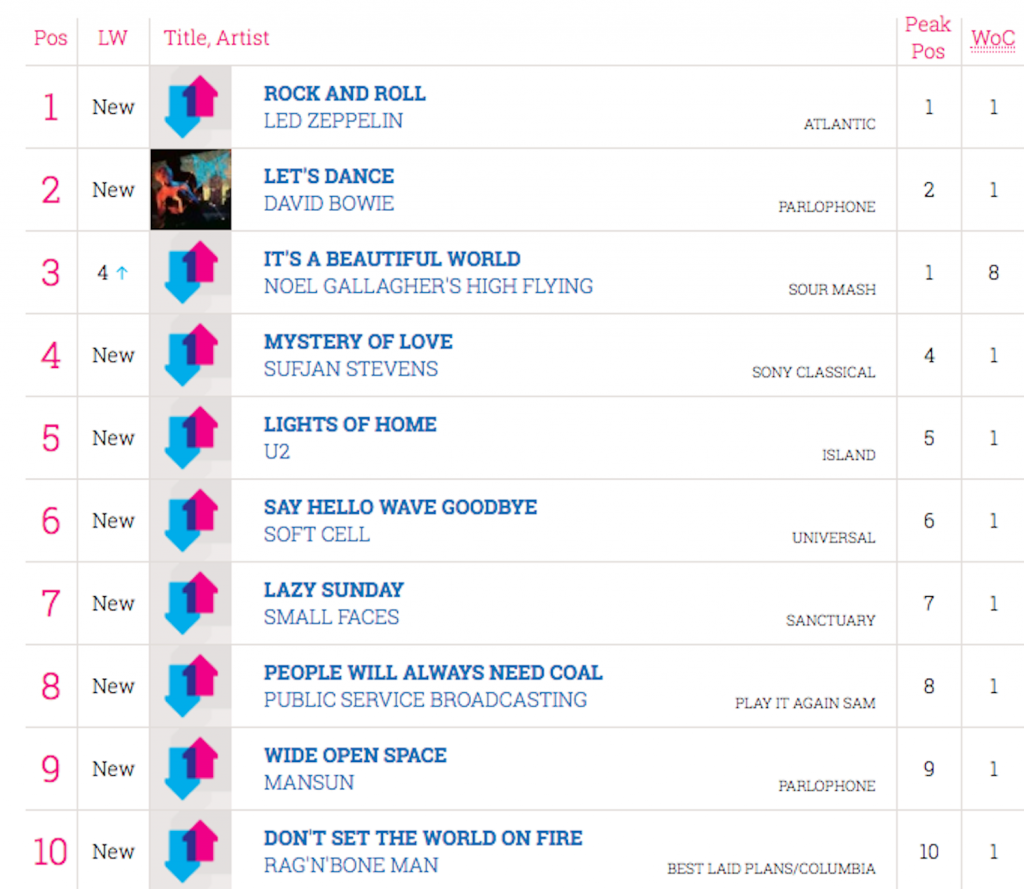Open Public Service Broadcasting artist link
Viewport: 1024px width, 889px height.
[x=425, y=700]
